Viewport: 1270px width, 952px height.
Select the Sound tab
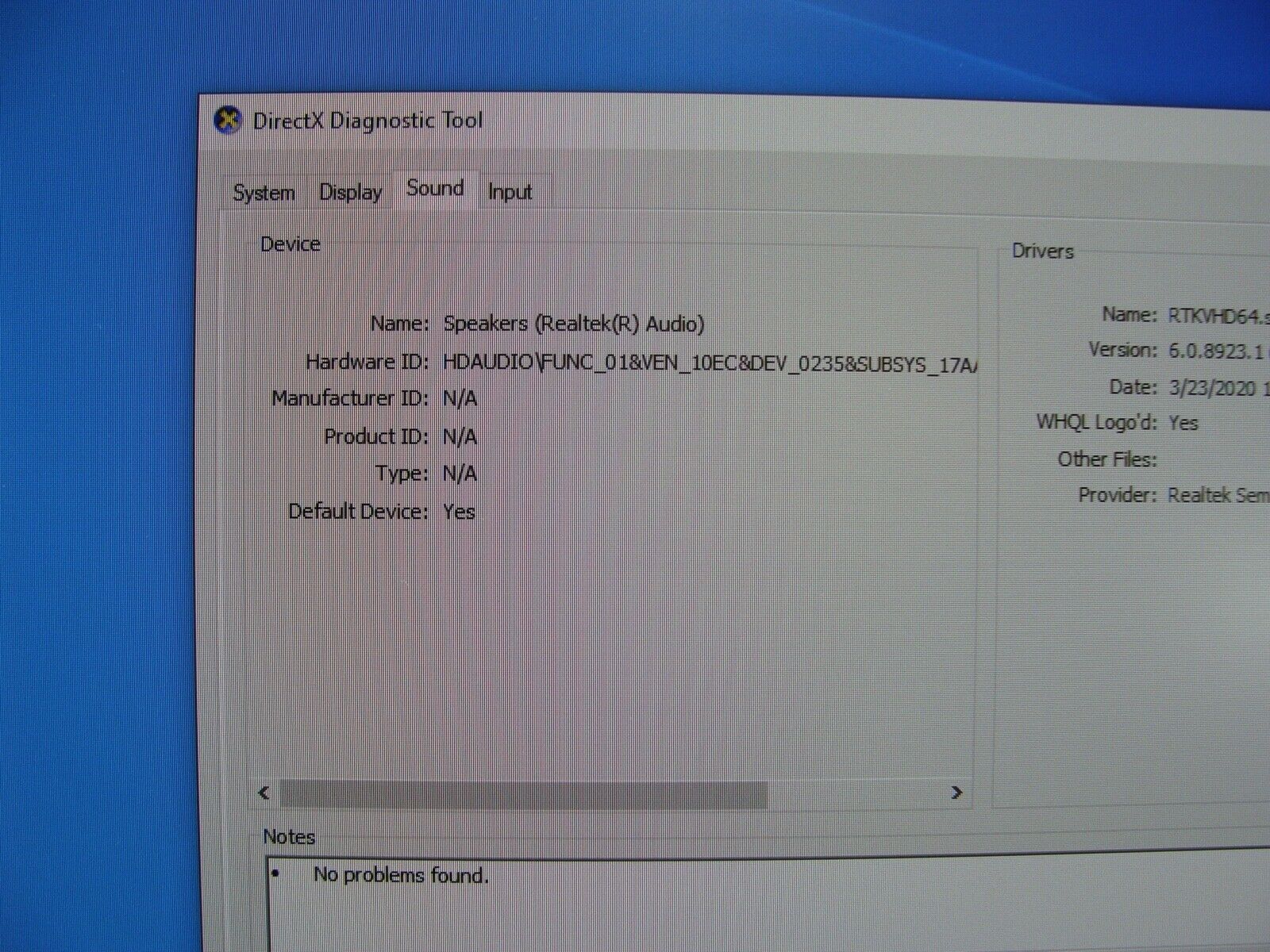click(x=435, y=189)
